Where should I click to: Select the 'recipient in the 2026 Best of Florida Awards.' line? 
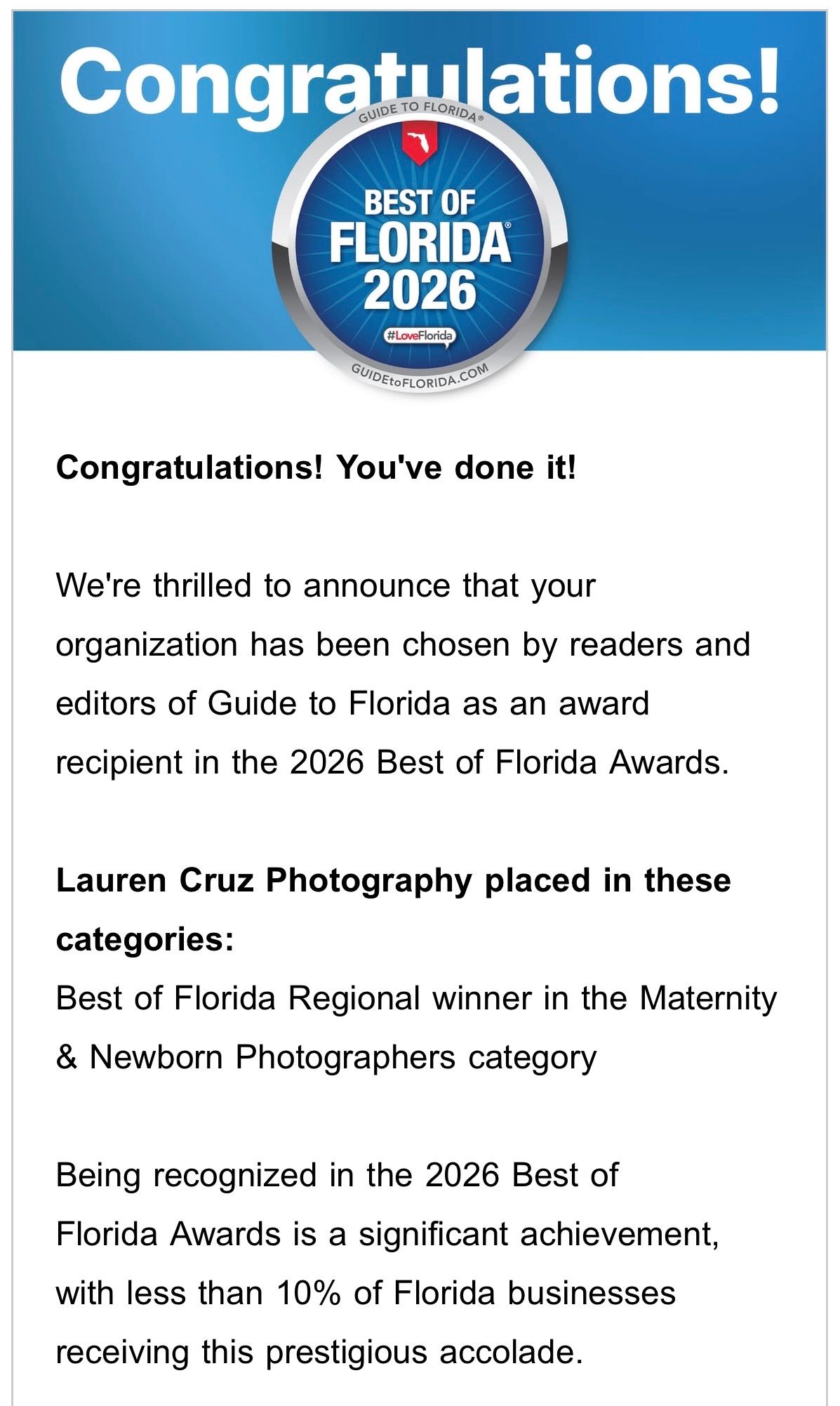click(392, 763)
